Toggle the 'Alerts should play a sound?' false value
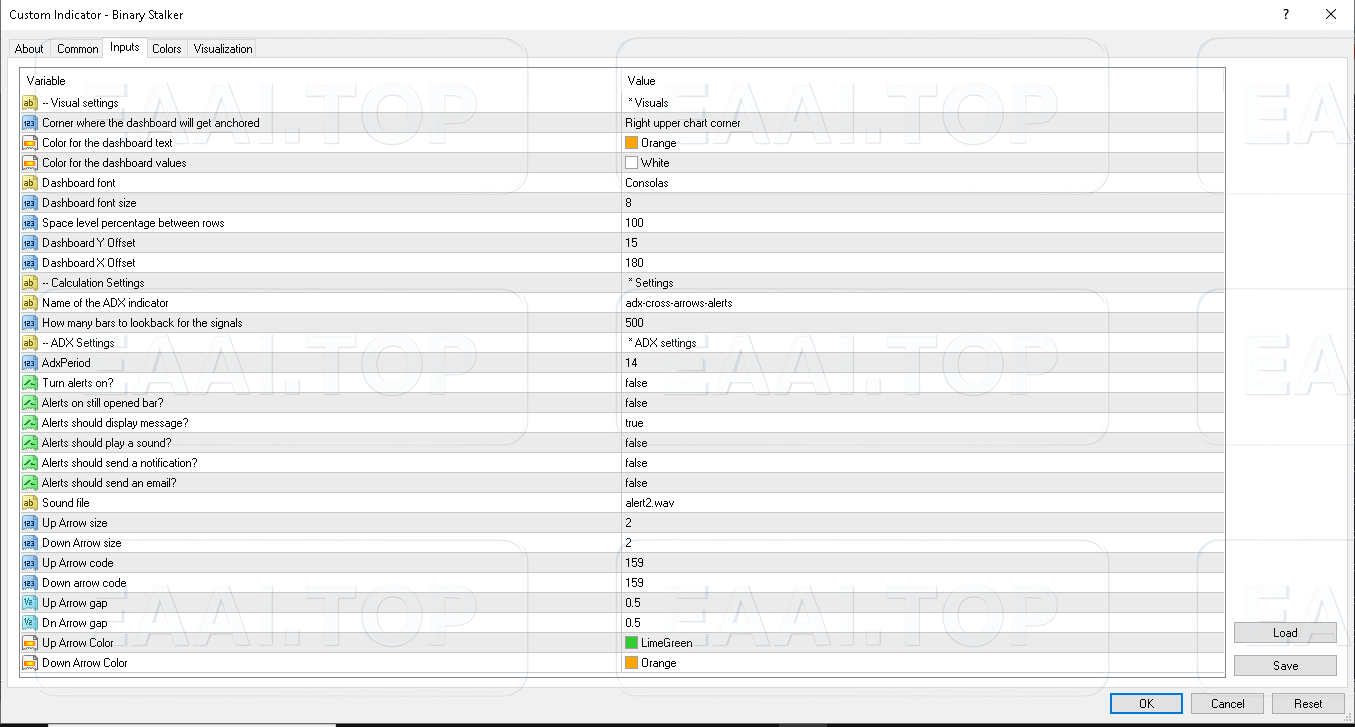1355x727 pixels. (x=636, y=443)
